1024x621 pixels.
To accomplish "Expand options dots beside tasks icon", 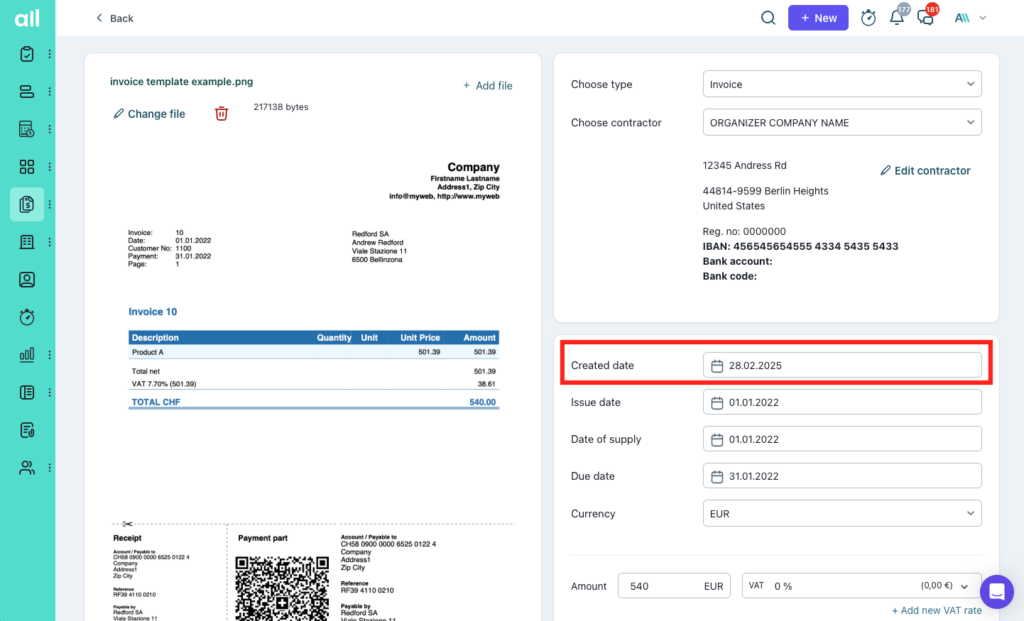I will click(50, 54).
